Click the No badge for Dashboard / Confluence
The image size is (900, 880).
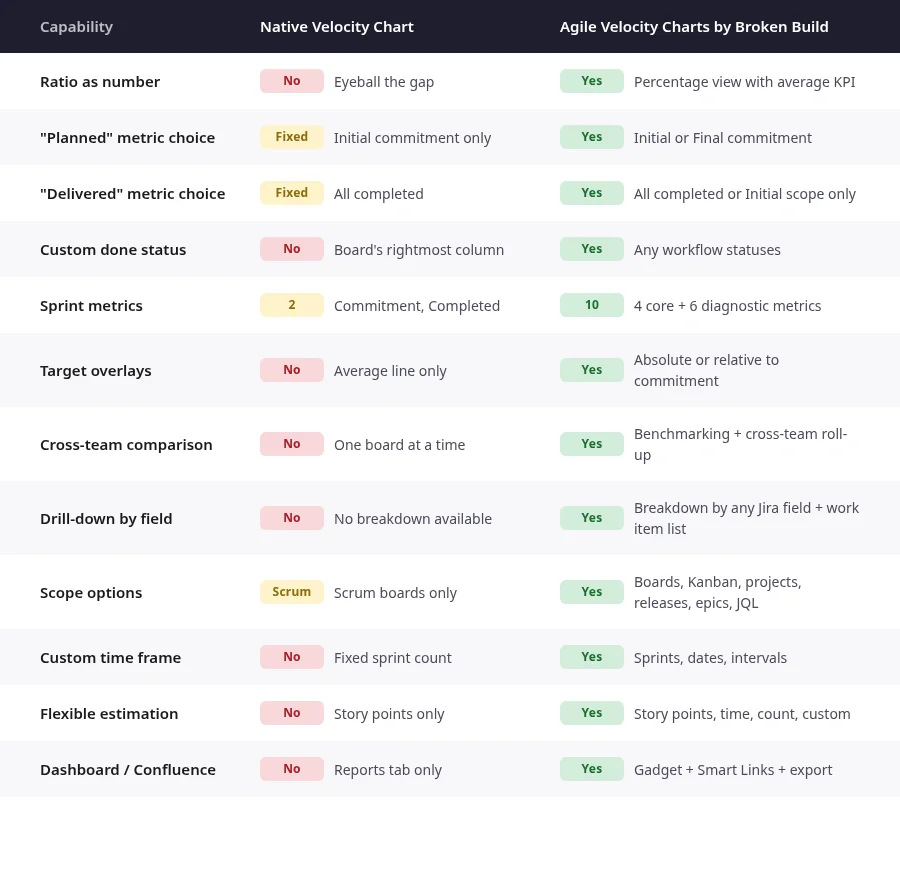point(292,769)
